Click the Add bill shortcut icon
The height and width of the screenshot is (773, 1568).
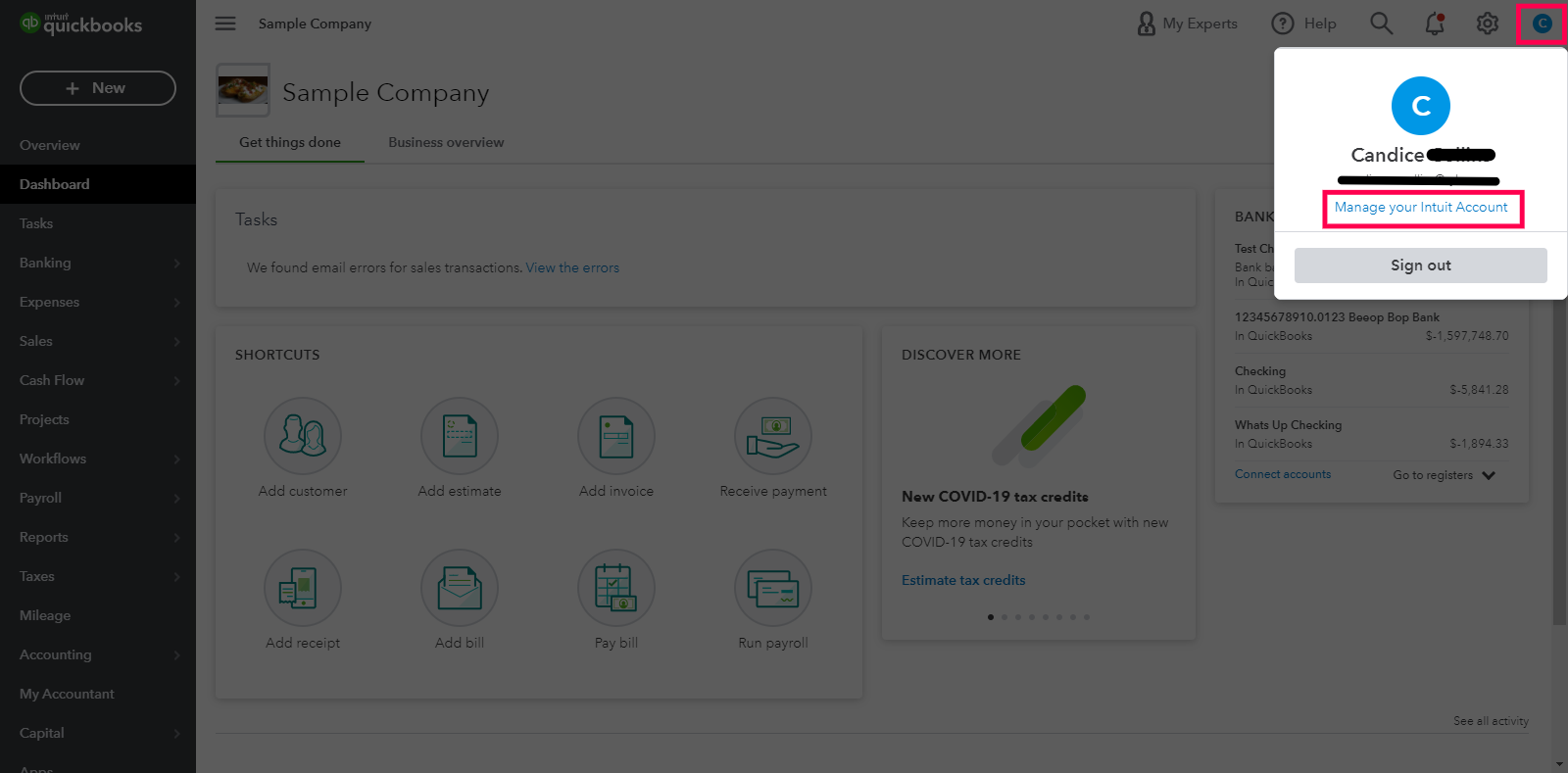(460, 588)
